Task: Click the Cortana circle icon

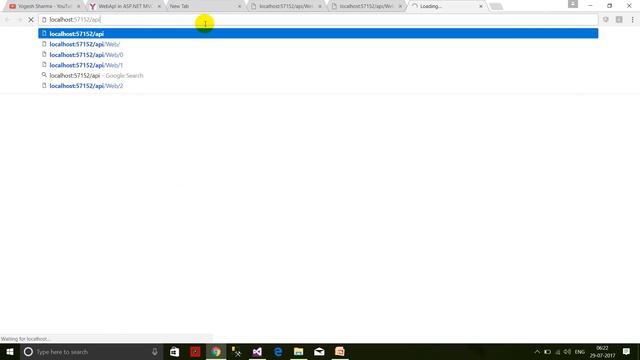Action: (28, 351)
